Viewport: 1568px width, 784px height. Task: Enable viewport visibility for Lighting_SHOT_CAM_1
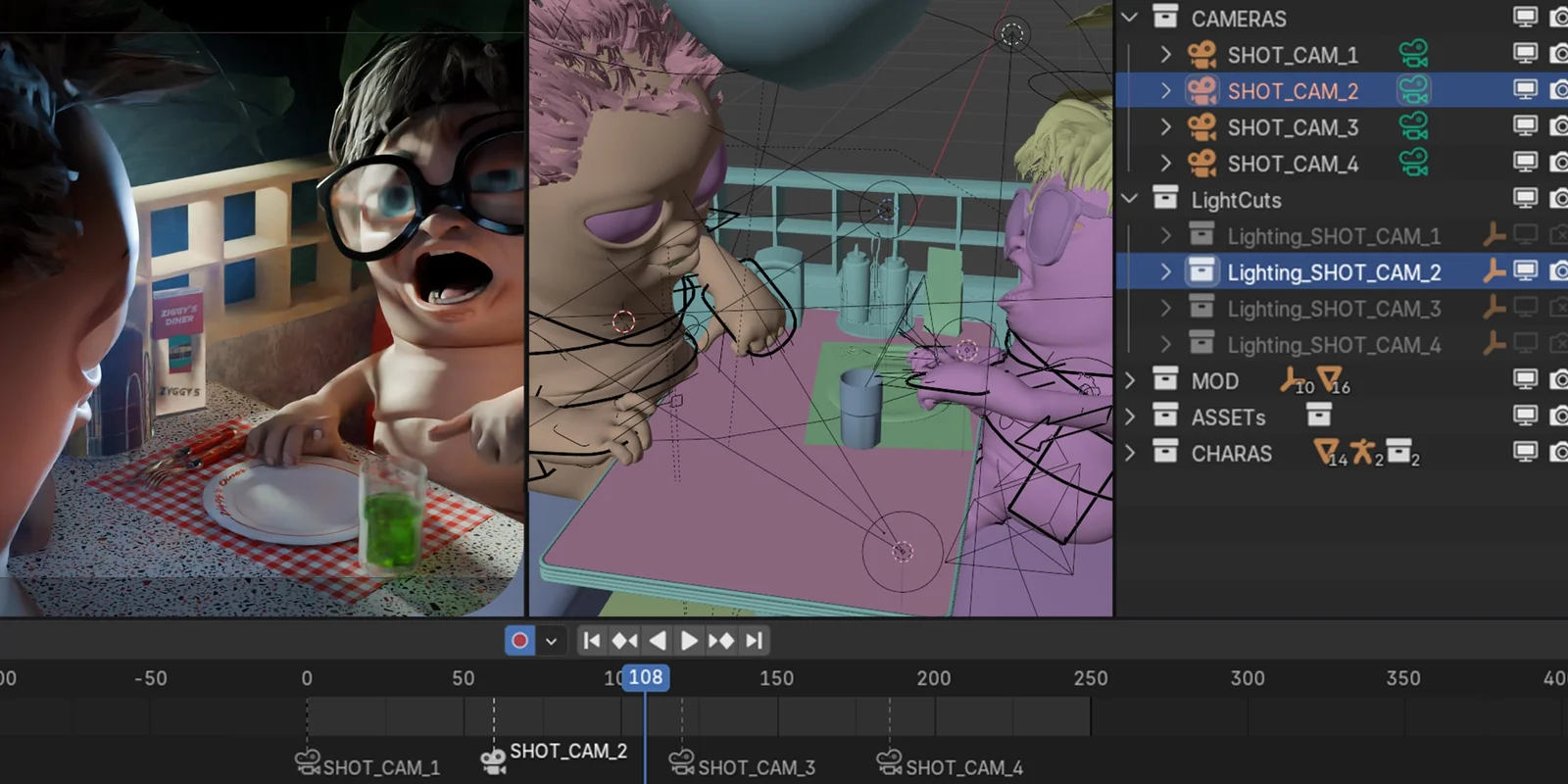click(1525, 234)
